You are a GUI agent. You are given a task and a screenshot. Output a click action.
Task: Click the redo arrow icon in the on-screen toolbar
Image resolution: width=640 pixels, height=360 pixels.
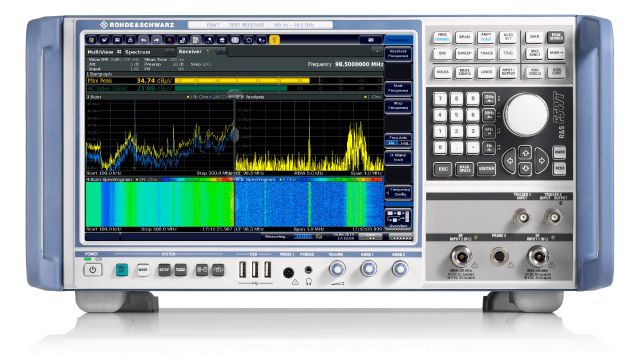pyautogui.click(x=156, y=40)
